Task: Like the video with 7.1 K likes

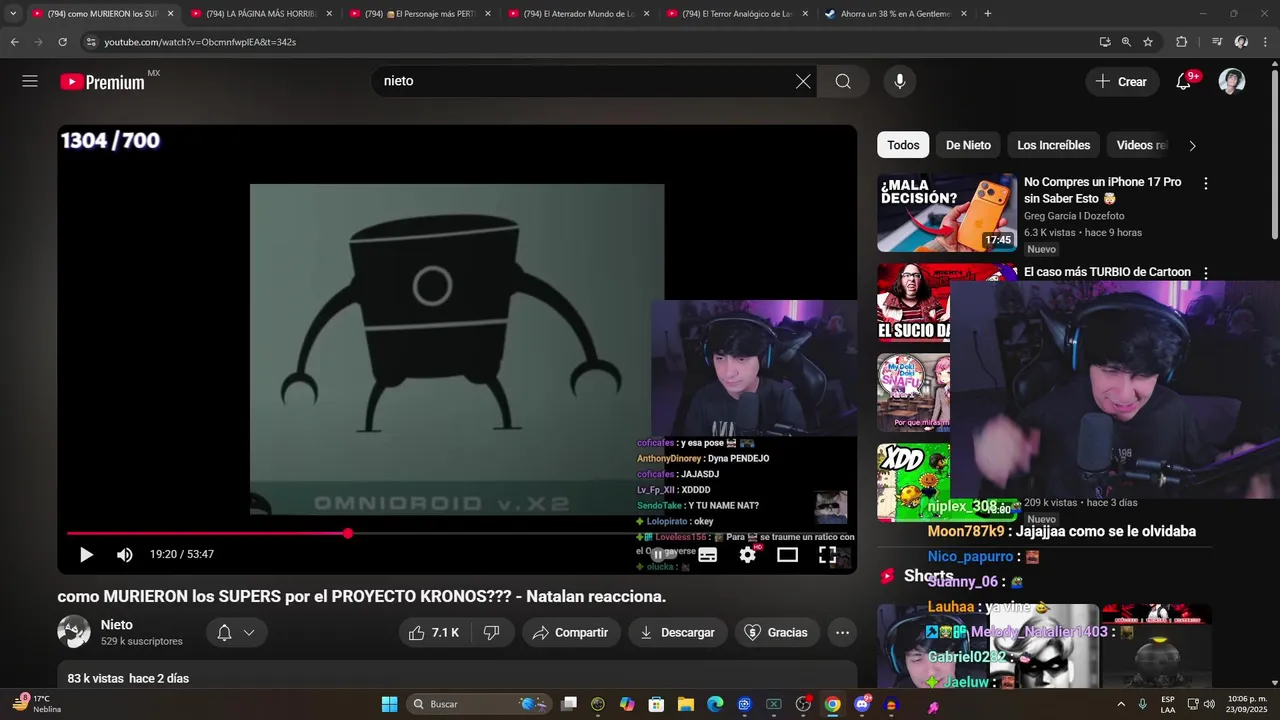Action: point(434,632)
